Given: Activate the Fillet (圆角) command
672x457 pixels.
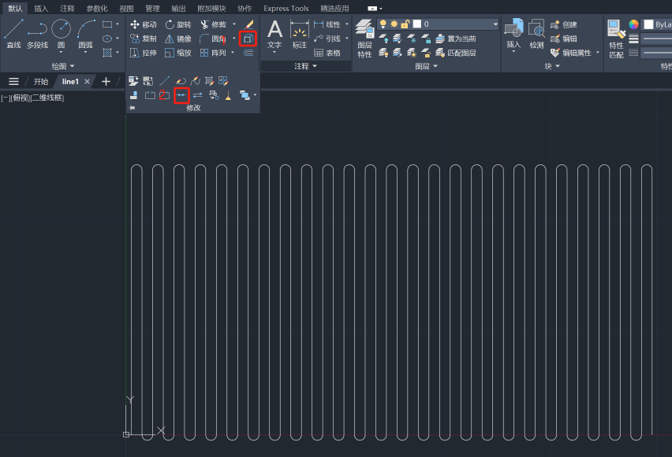Looking at the screenshot, I should point(213,39).
